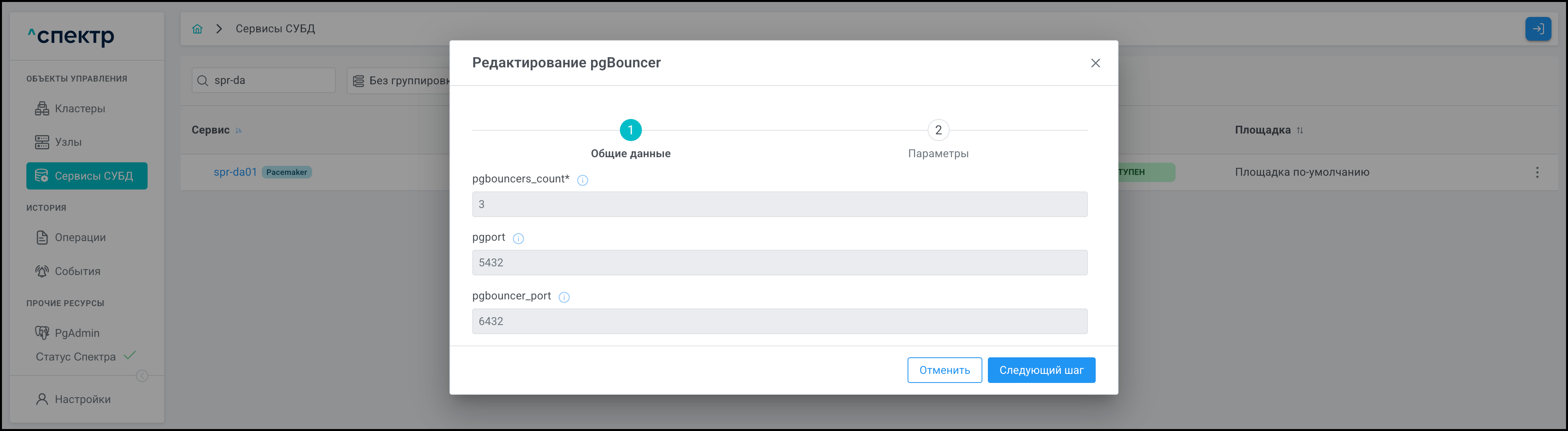Click Отменить button
1568x431 pixels.
point(944,370)
